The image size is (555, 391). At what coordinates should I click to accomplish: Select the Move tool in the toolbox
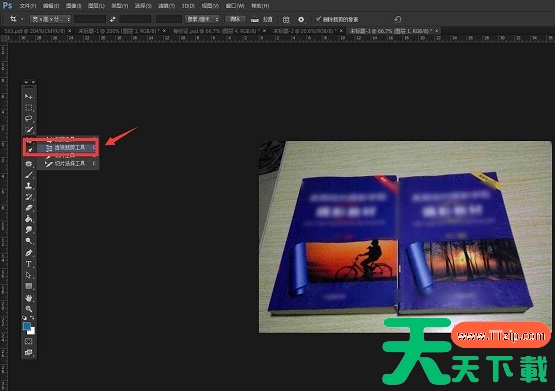point(29,96)
